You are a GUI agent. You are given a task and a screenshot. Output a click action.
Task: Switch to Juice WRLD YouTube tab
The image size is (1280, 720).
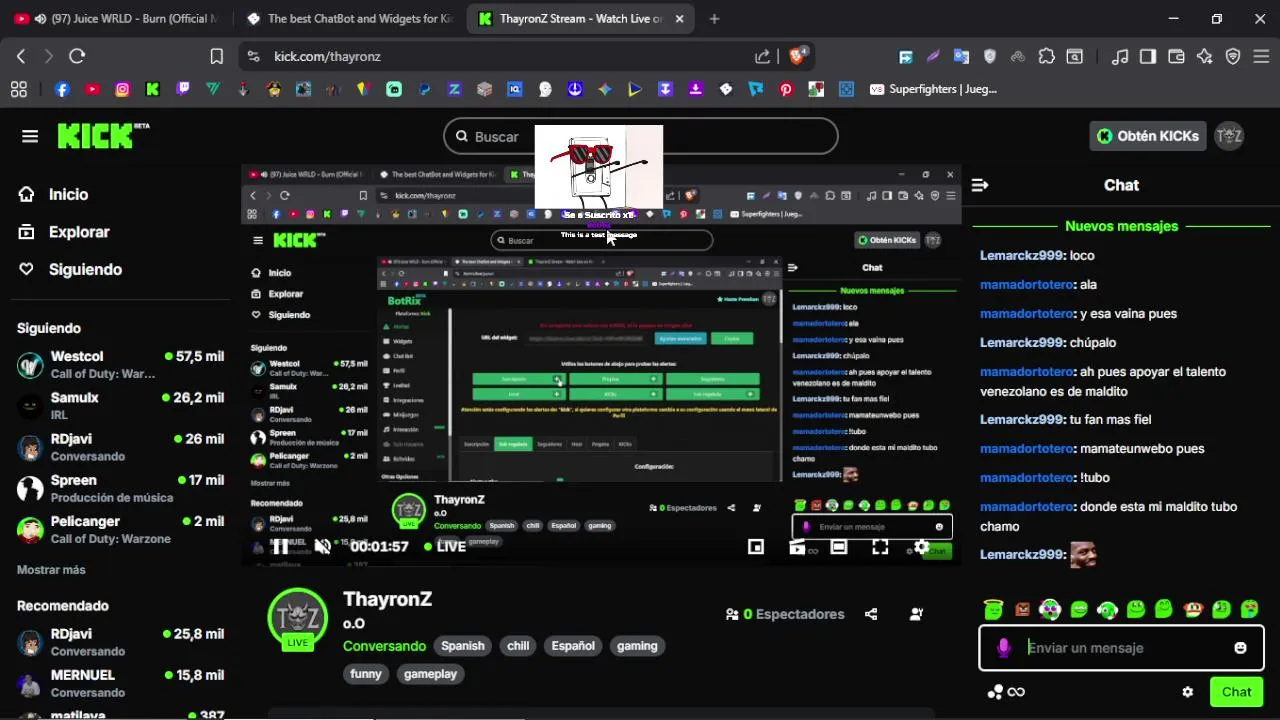point(117,19)
